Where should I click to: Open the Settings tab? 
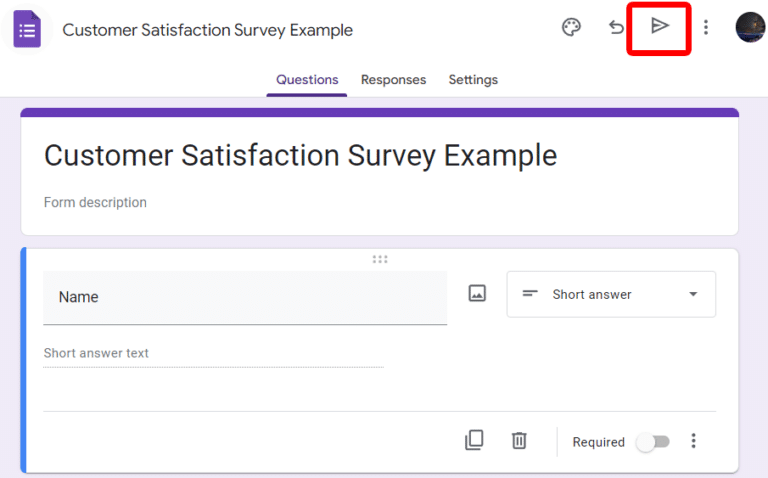click(x=473, y=80)
